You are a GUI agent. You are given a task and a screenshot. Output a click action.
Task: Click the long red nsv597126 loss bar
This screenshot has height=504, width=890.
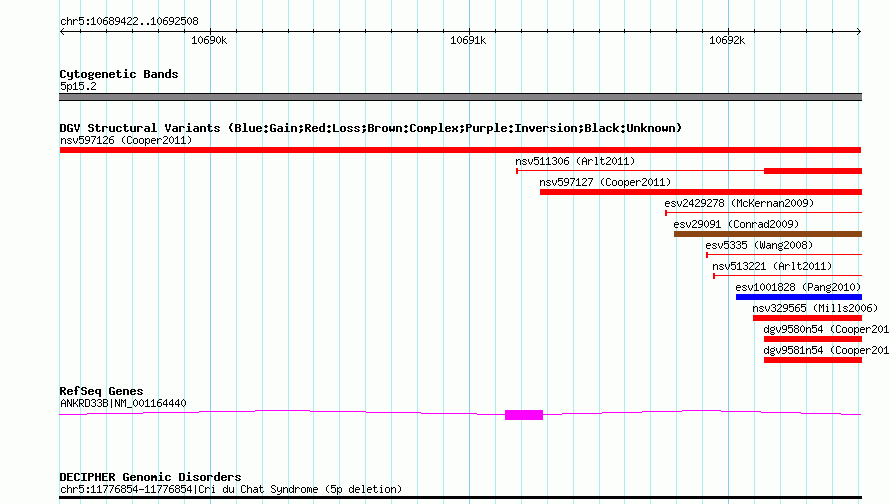coord(460,150)
